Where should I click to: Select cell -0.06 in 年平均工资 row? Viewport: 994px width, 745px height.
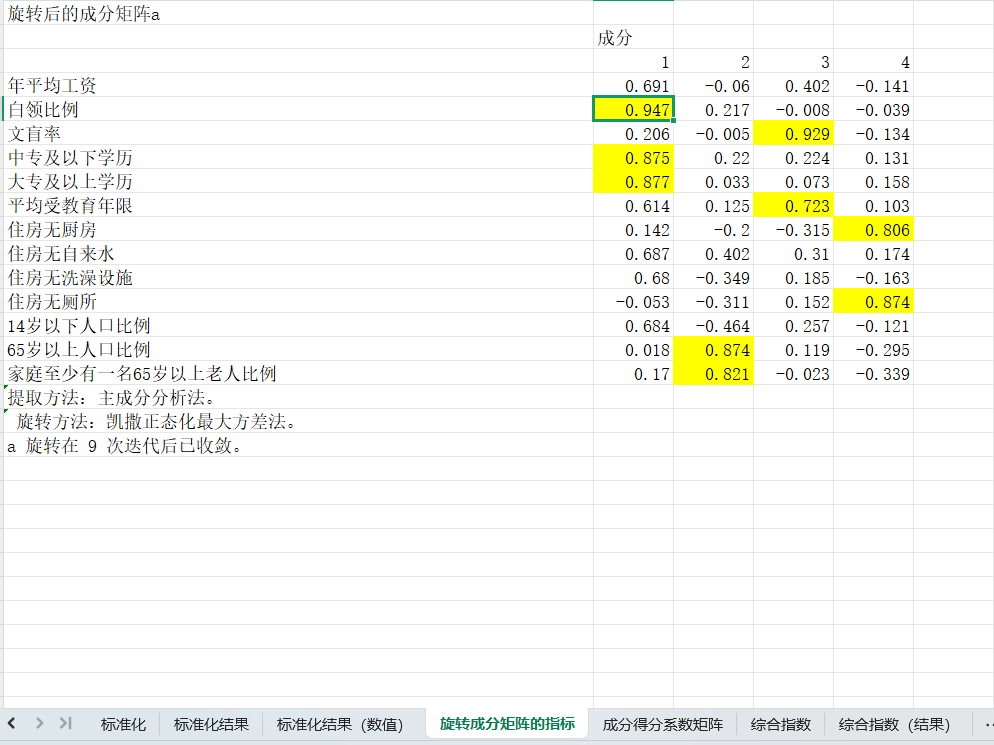(713, 86)
